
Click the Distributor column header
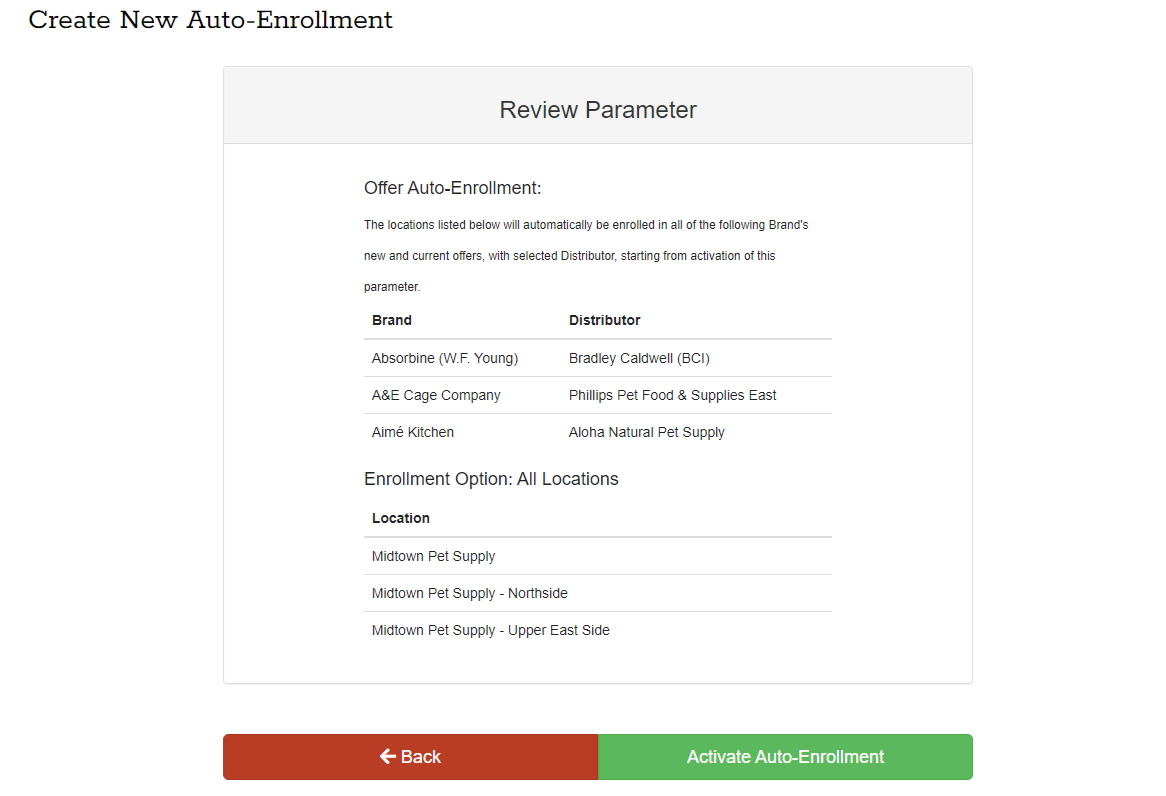(604, 320)
